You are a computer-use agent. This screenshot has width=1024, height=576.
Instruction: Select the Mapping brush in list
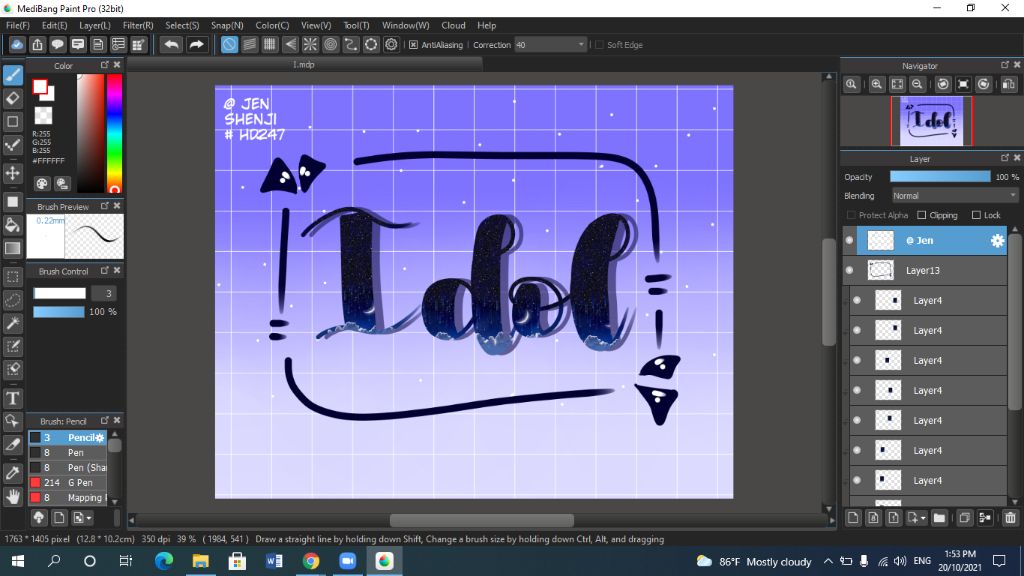(x=67, y=498)
